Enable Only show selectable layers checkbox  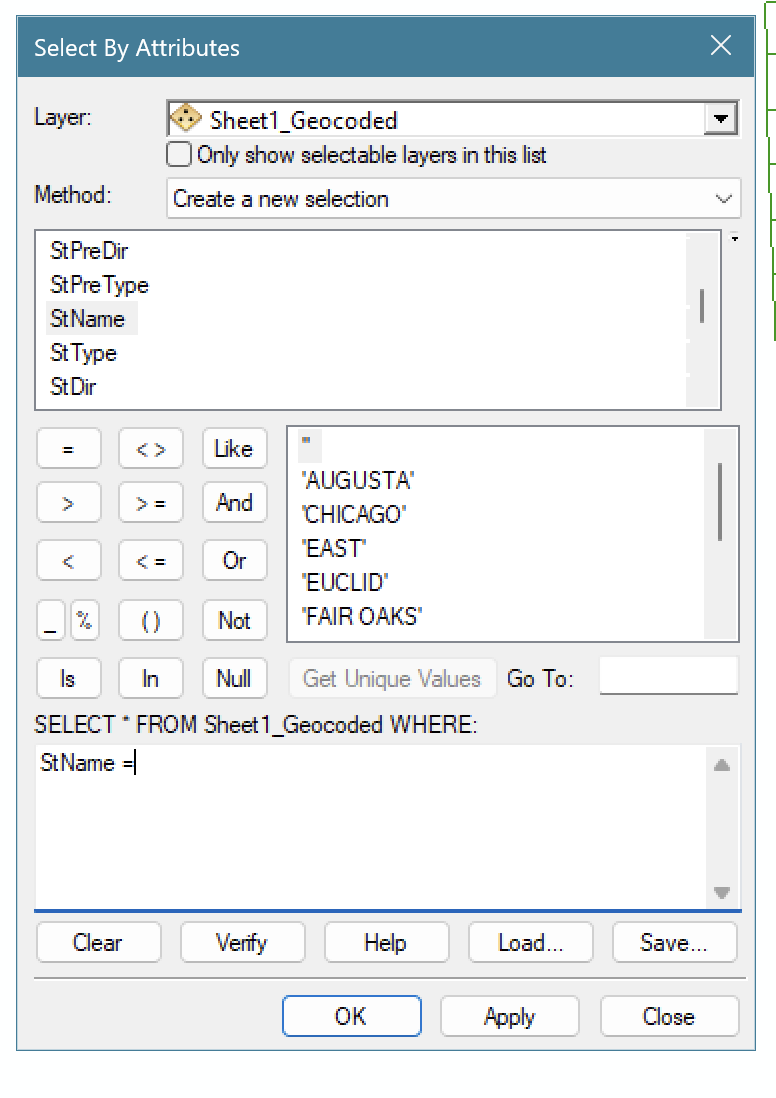(179, 155)
